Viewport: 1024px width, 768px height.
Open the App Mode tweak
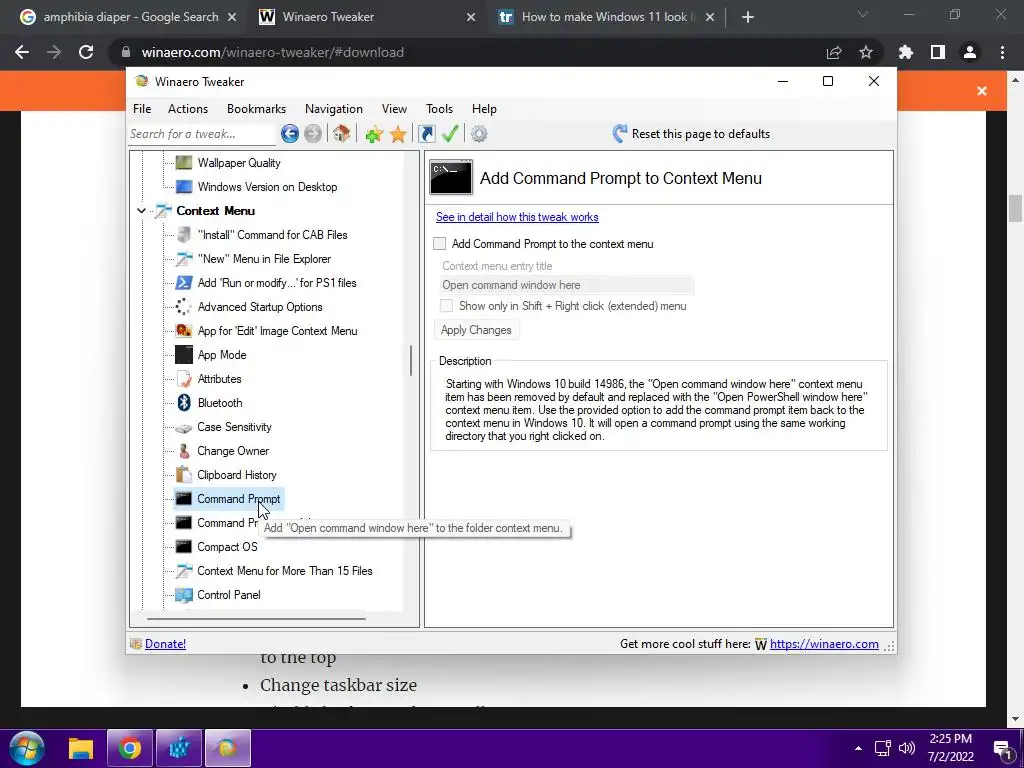point(222,355)
